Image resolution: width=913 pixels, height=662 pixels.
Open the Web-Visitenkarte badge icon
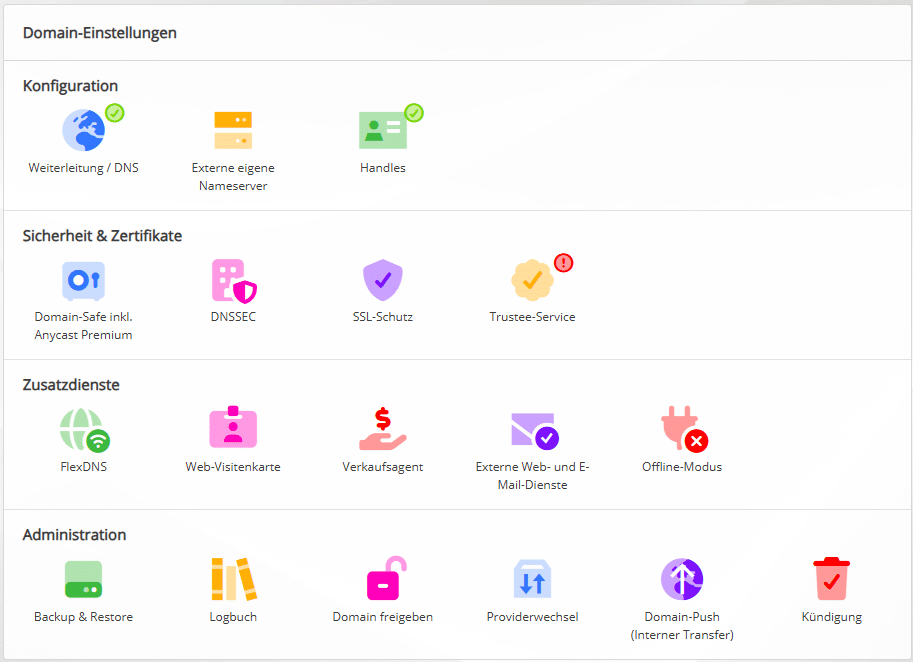[233, 427]
